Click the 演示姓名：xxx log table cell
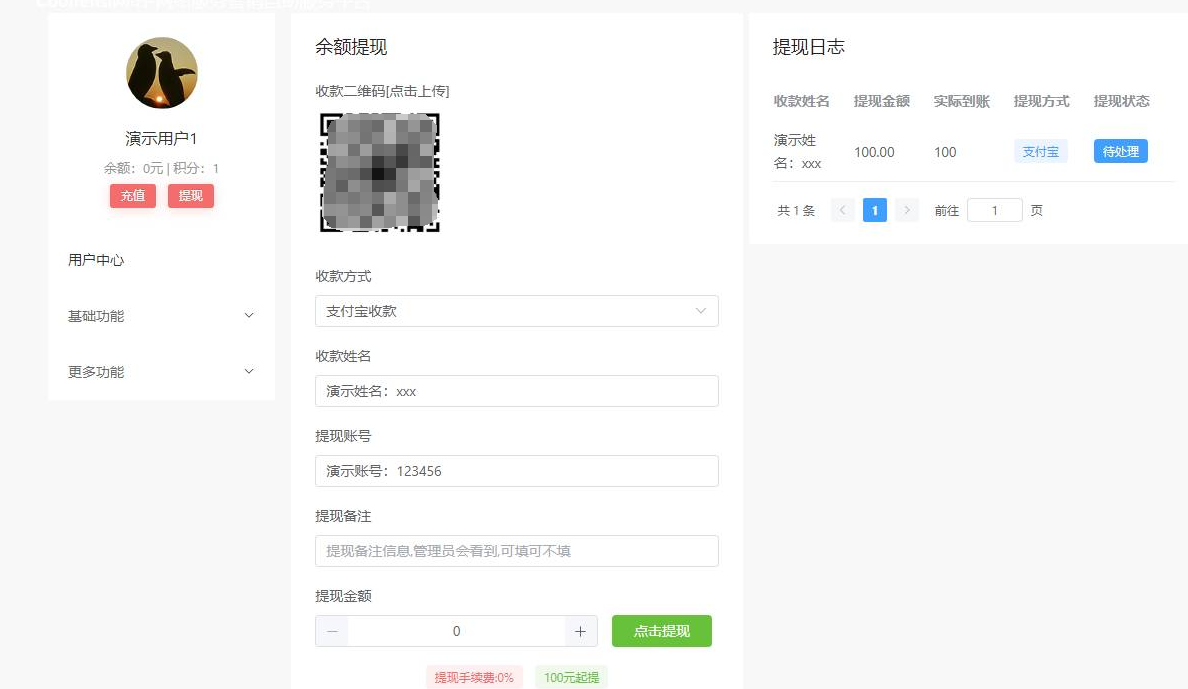This screenshot has width=1188, height=689. 797,152
